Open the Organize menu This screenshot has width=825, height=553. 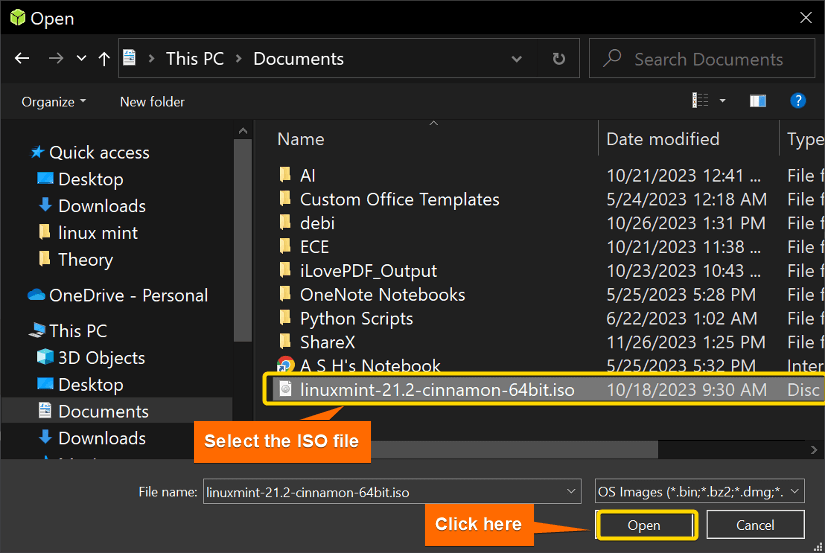54,102
